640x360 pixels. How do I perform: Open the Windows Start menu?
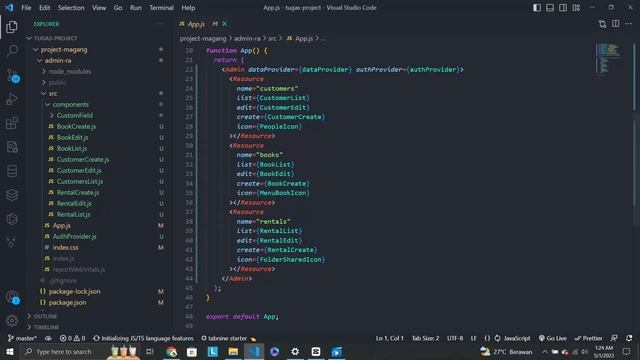[9, 352]
